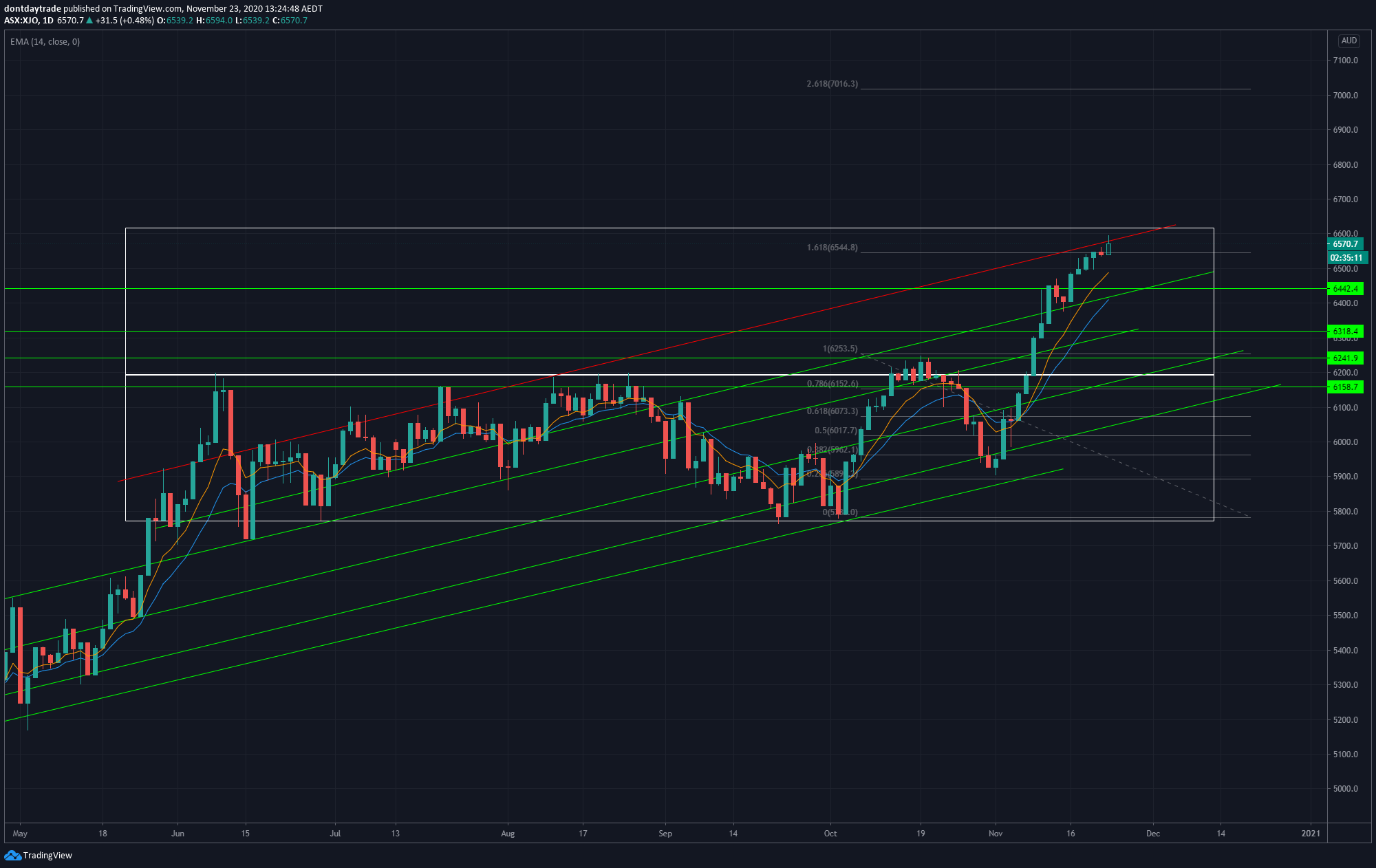Viewport: 1376px width, 868px height.
Task: Click the Nov date label on time axis
Action: (996, 834)
